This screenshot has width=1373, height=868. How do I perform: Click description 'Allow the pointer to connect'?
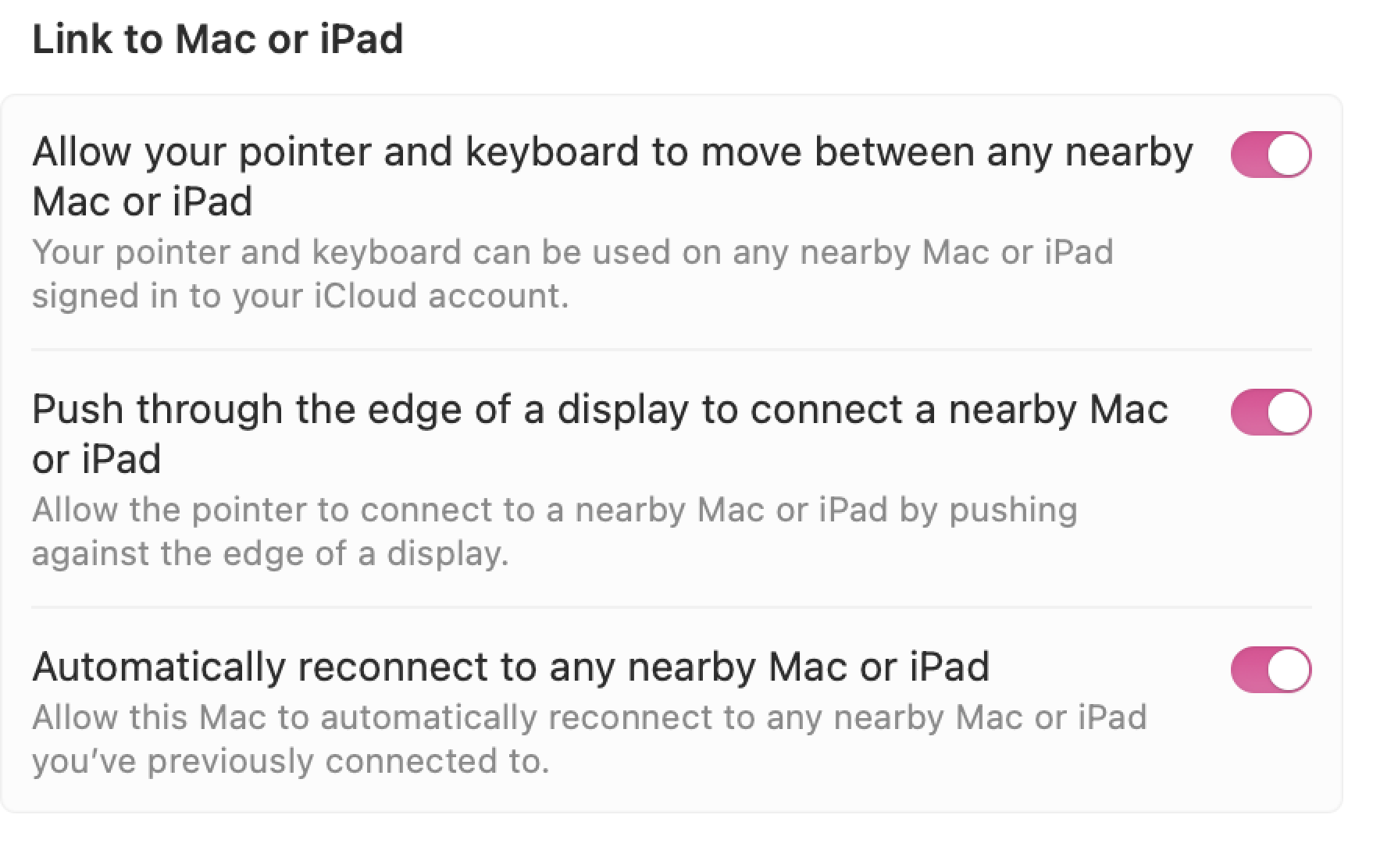point(555,510)
